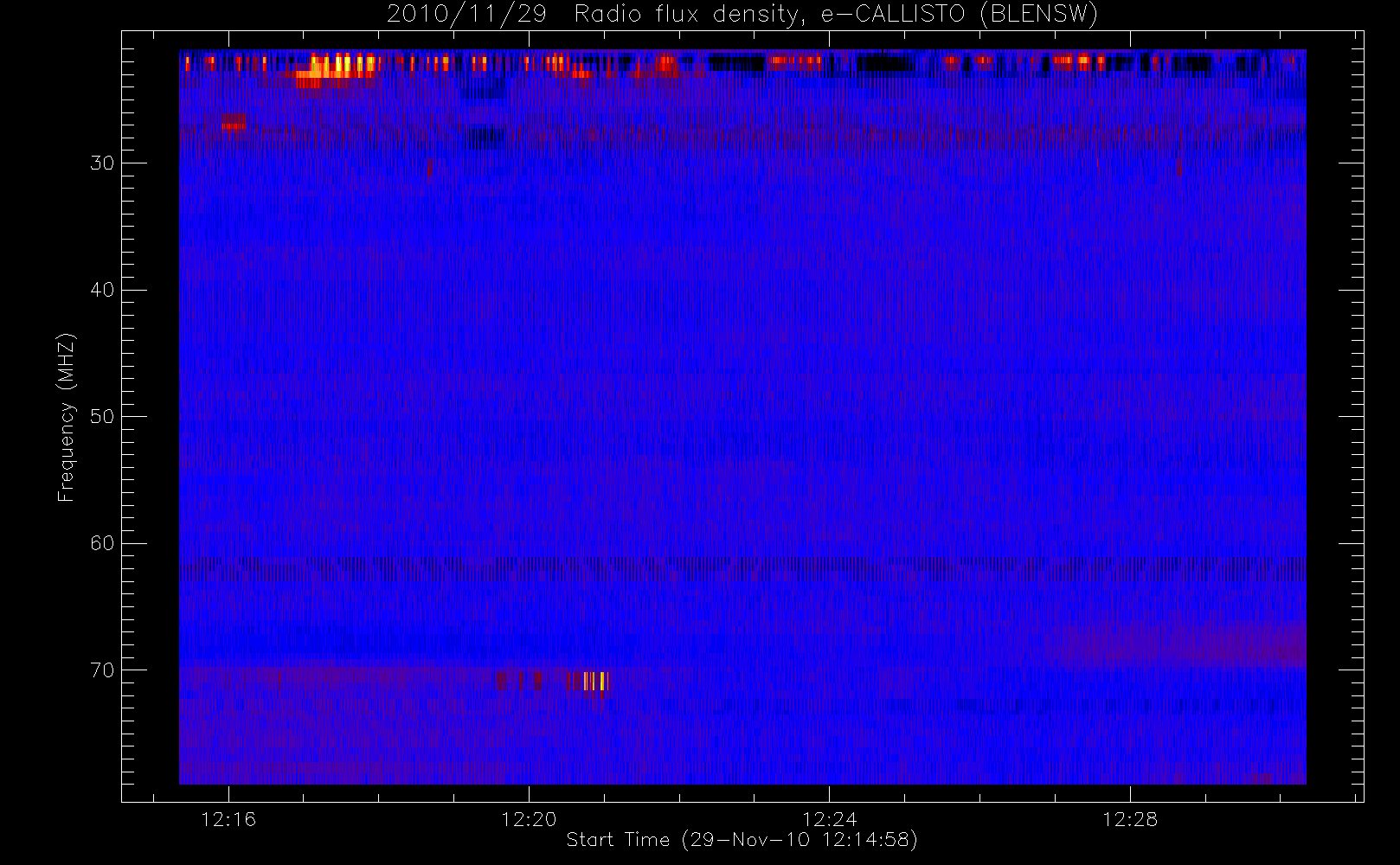
Task: Click the 60 frequency tick label
Action: tap(102, 543)
